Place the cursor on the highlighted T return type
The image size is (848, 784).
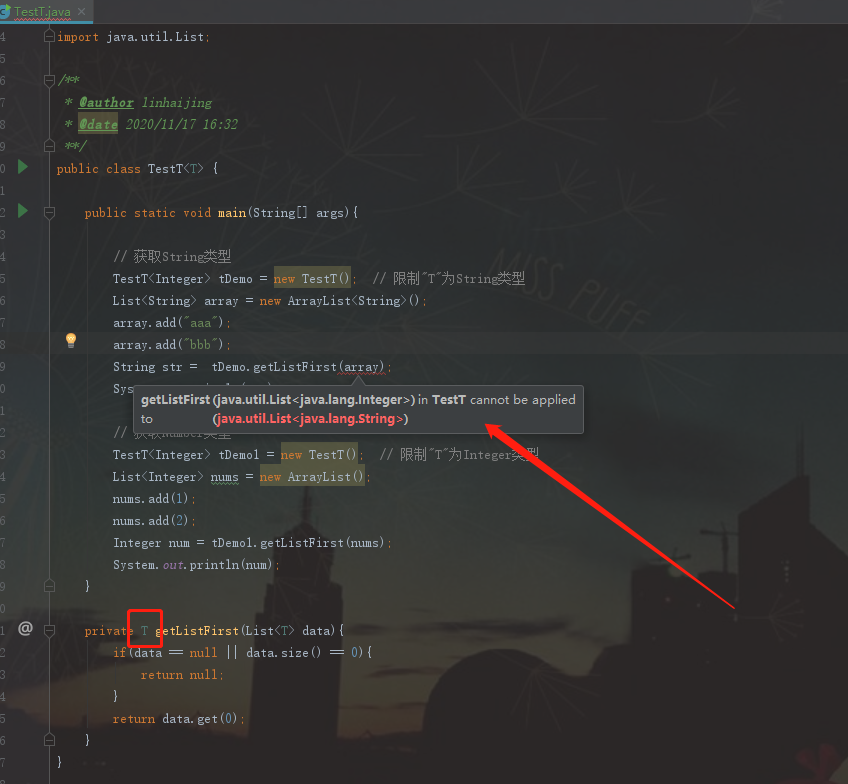[145, 629]
